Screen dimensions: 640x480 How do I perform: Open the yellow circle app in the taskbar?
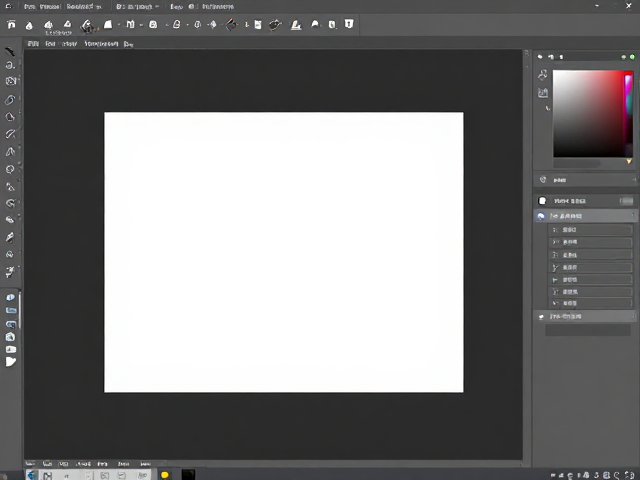(164, 475)
